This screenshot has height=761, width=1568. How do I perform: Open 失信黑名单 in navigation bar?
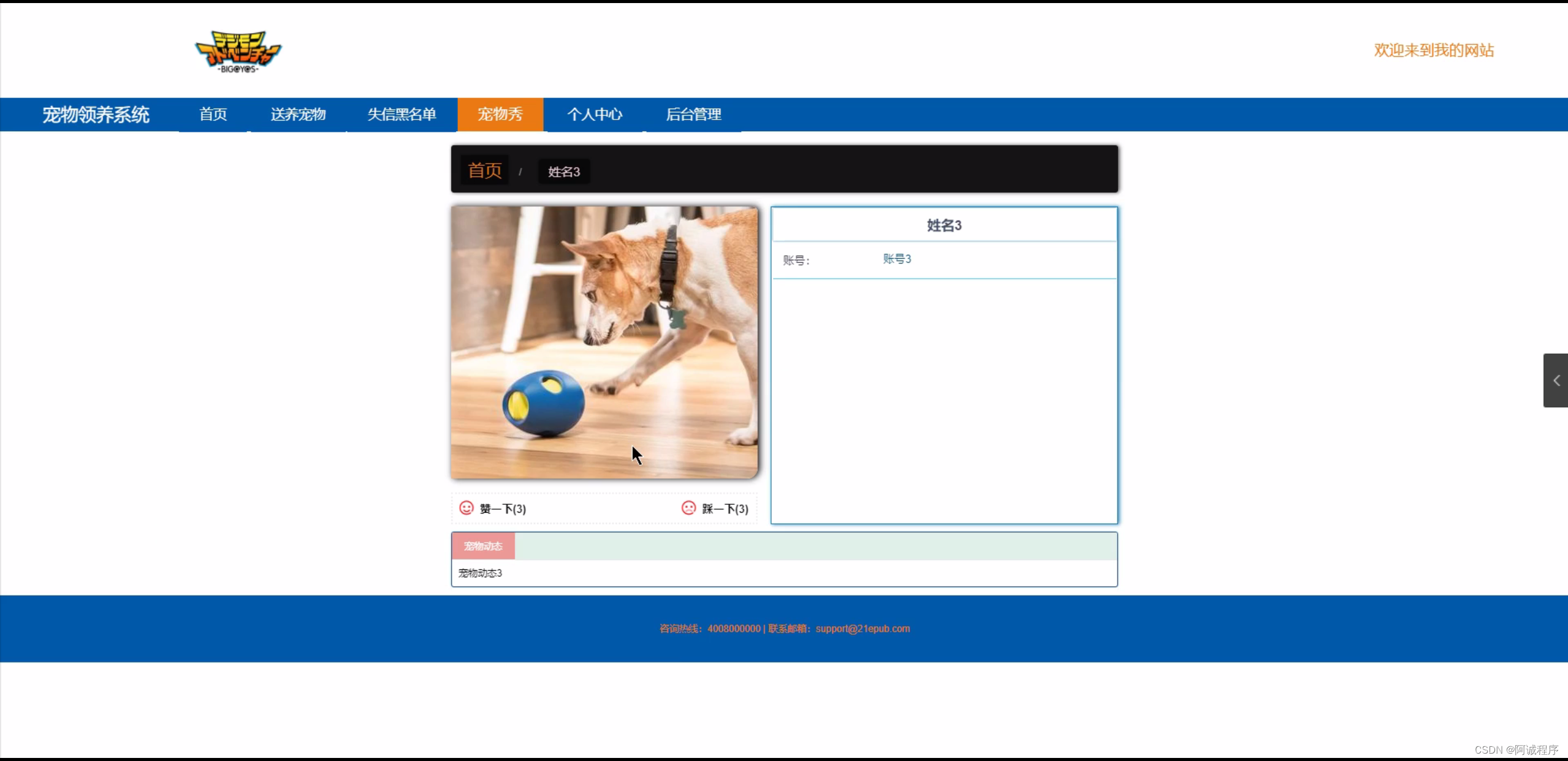402,115
